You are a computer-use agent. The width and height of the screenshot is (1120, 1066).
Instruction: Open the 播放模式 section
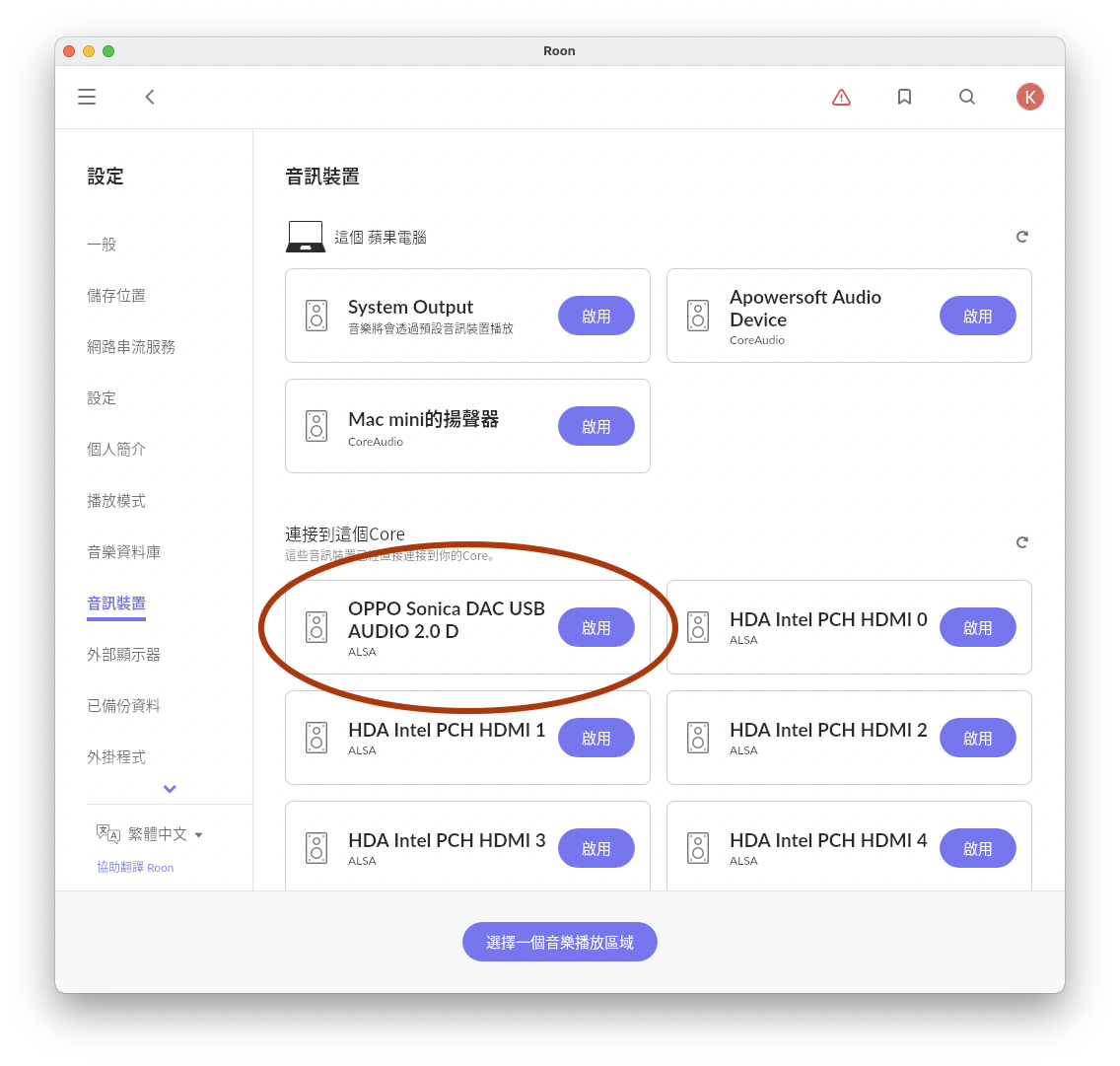pos(116,501)
